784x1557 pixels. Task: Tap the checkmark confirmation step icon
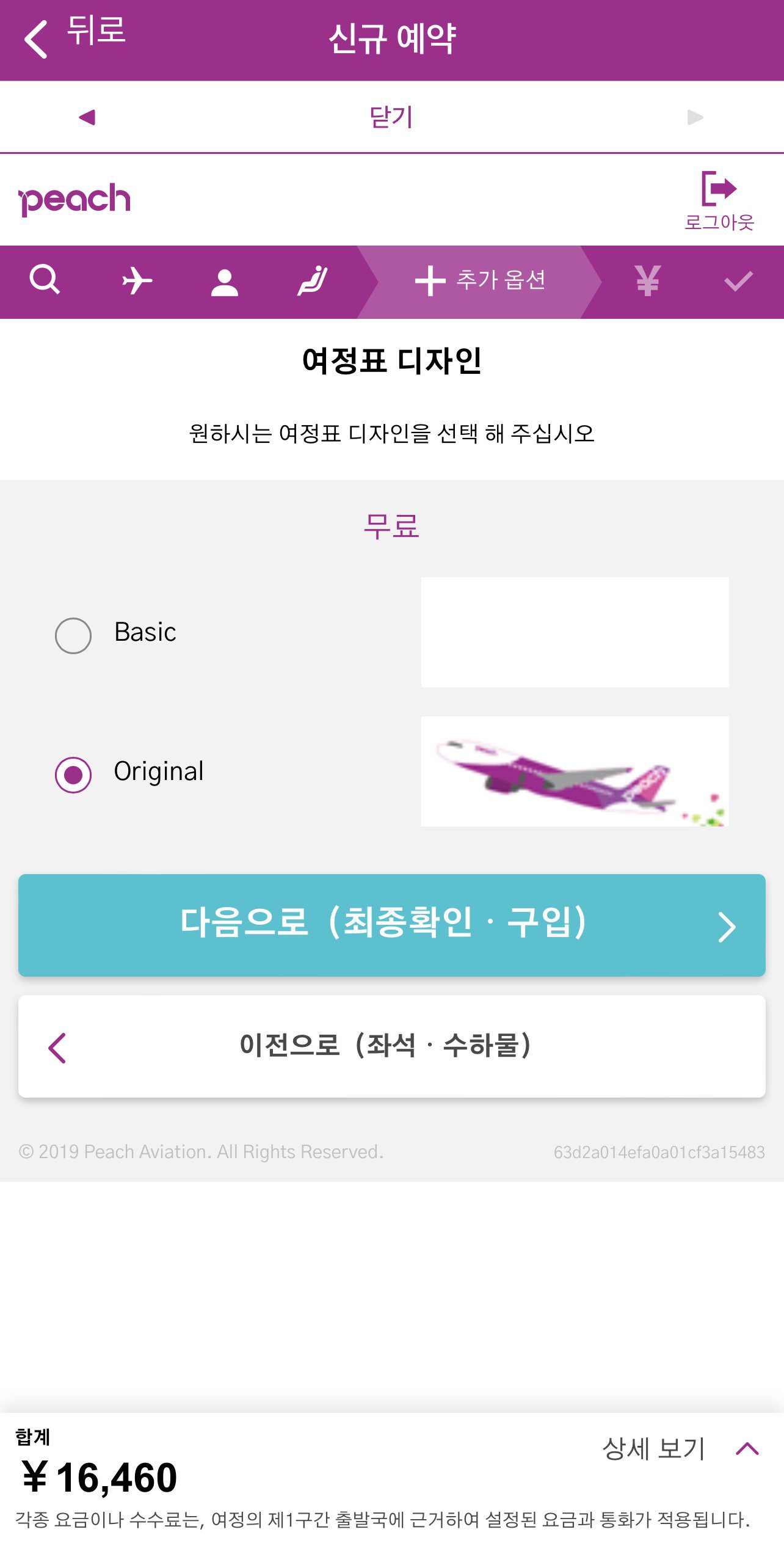738,282
